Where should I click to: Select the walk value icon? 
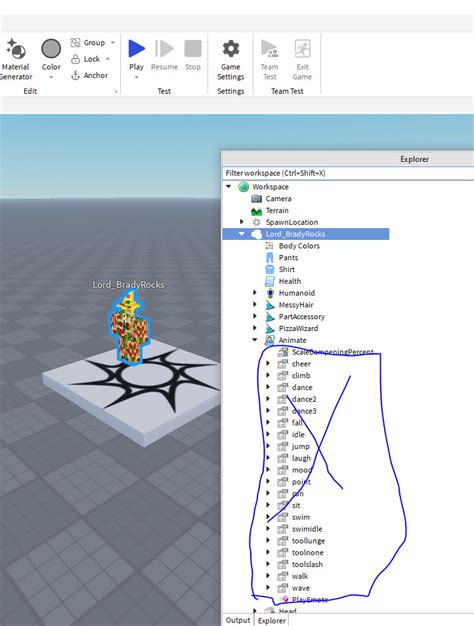pos(283,576)
